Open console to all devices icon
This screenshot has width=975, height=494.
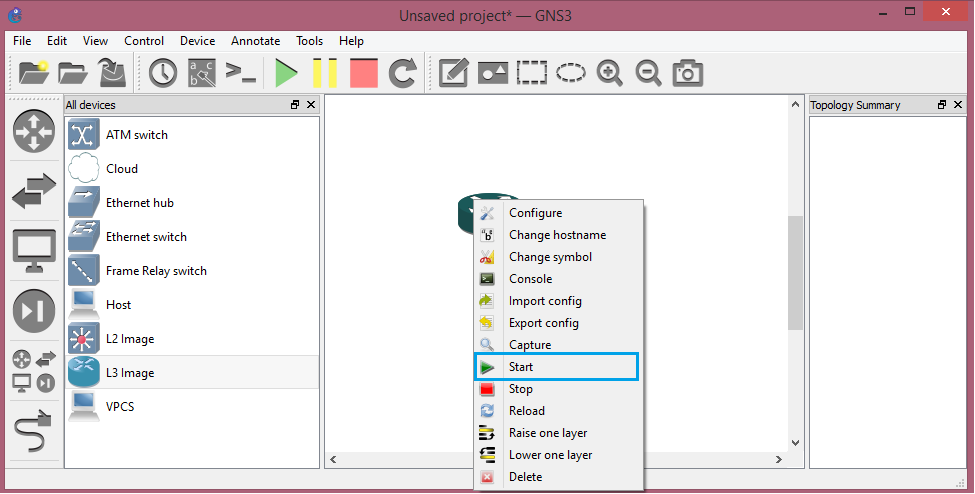(241, 73)
